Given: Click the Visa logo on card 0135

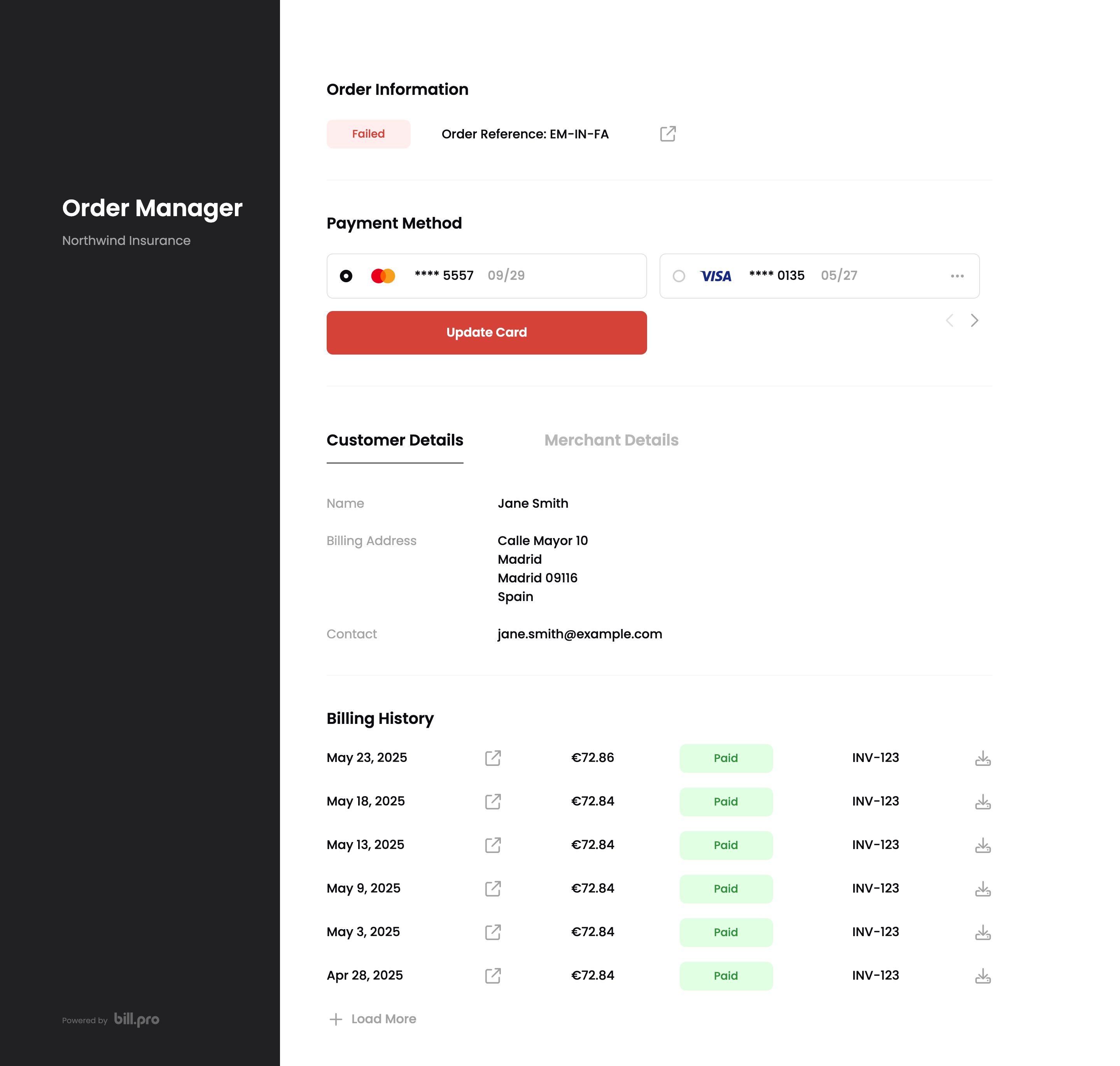Looking at the screenshot, I should (716, 276).
